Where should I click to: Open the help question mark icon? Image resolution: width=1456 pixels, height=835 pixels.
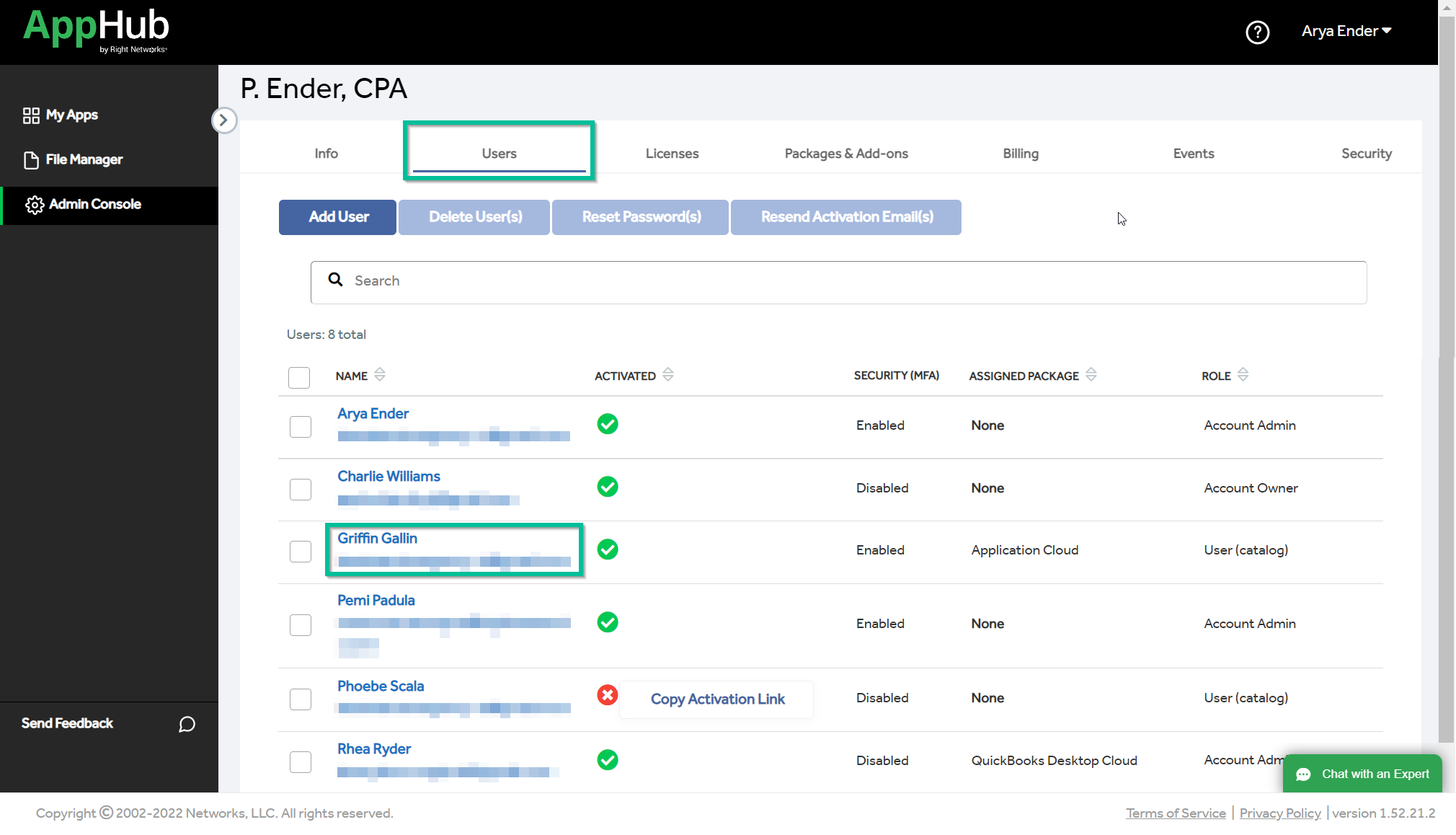point(1257,32)
